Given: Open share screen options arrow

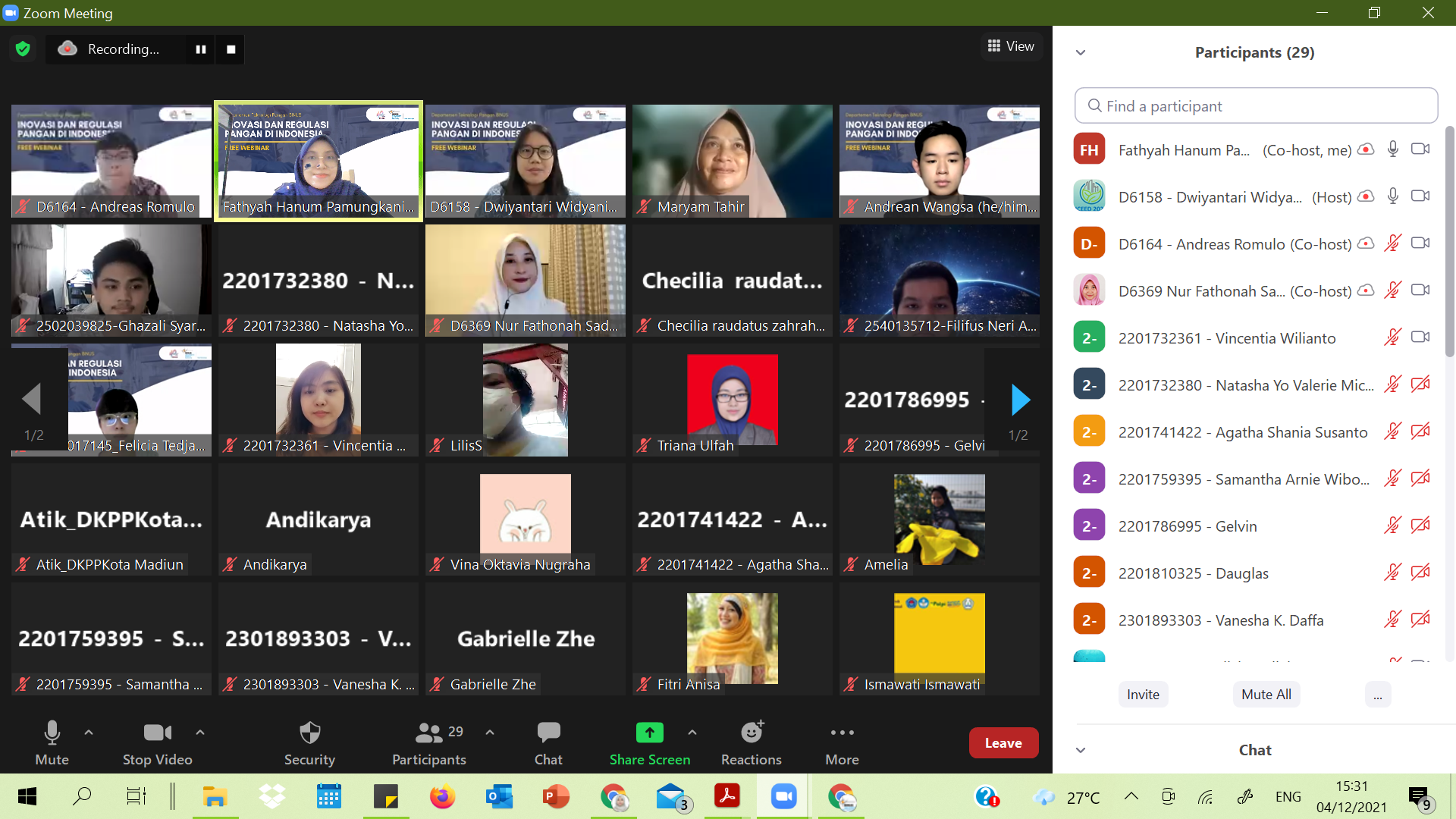Looking at the screenshot, I should pyautogui.click(x=692, y=733).
